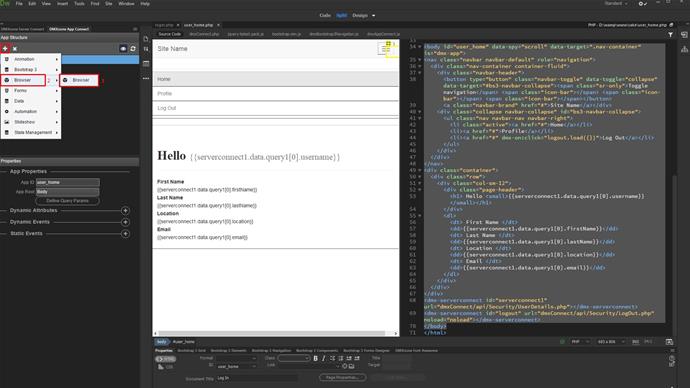Click the Document Title field
The image size is (690, 388).
click(257, 378)
